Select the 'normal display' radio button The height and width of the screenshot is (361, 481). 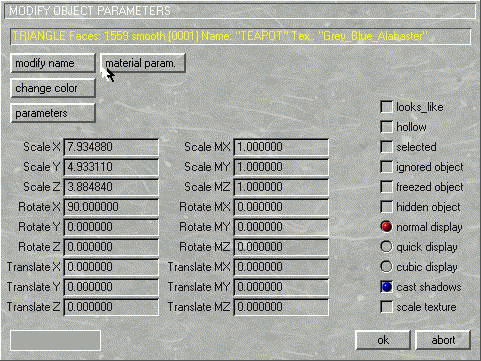click(386, 227)
